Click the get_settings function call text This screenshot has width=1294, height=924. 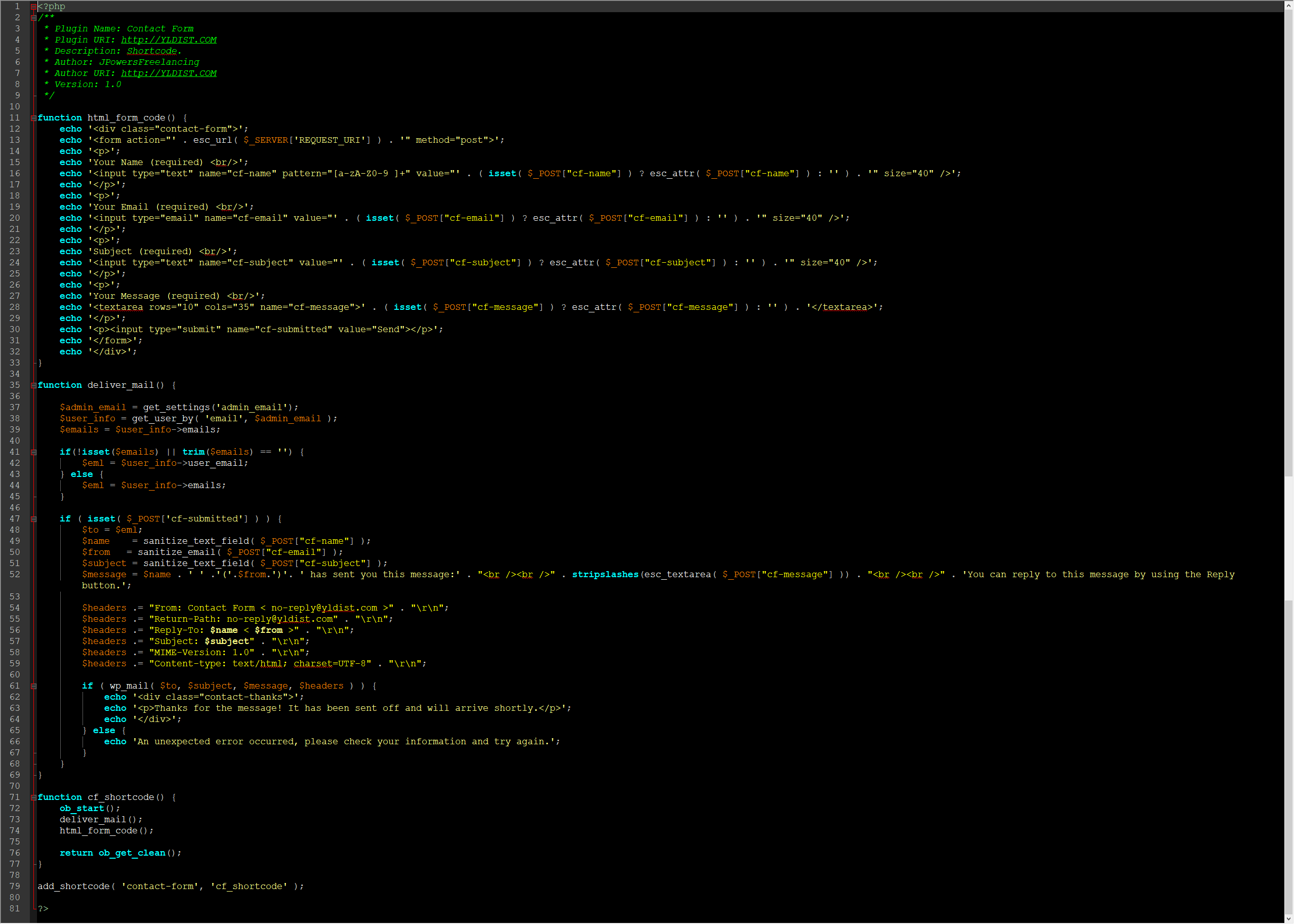(176, 408)
